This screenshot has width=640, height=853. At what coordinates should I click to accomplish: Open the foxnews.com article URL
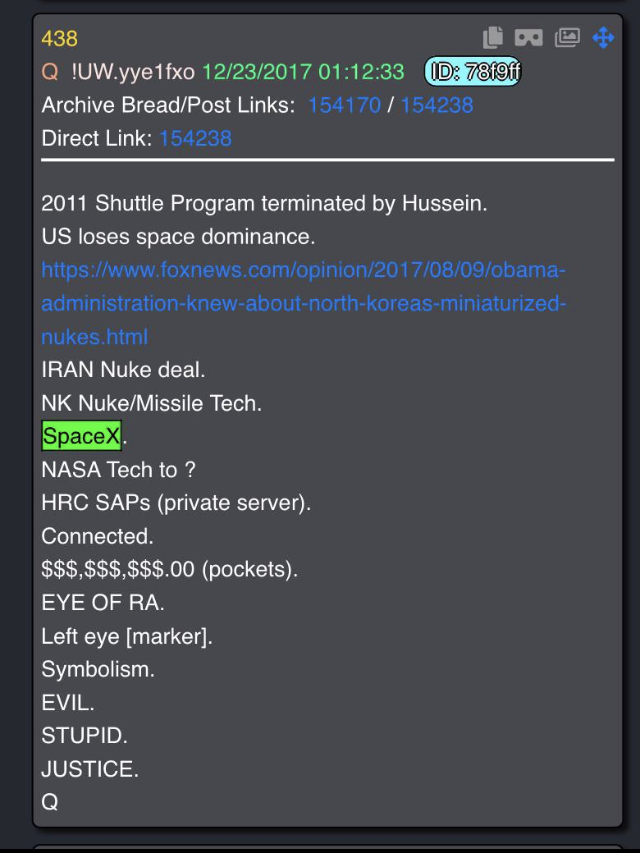tap(304, 303)
